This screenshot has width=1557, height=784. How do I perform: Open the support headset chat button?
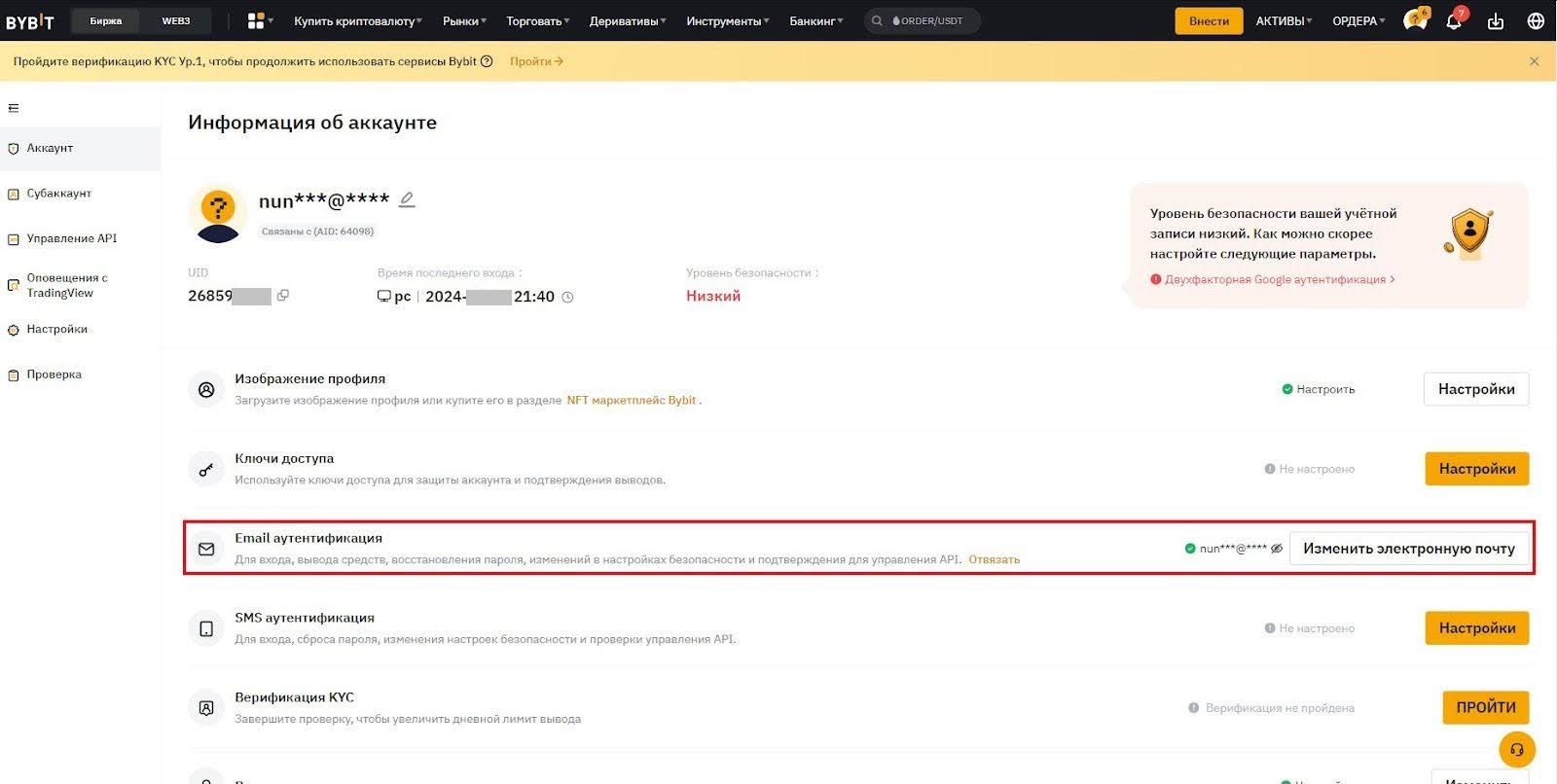(x=1517, y=750)
